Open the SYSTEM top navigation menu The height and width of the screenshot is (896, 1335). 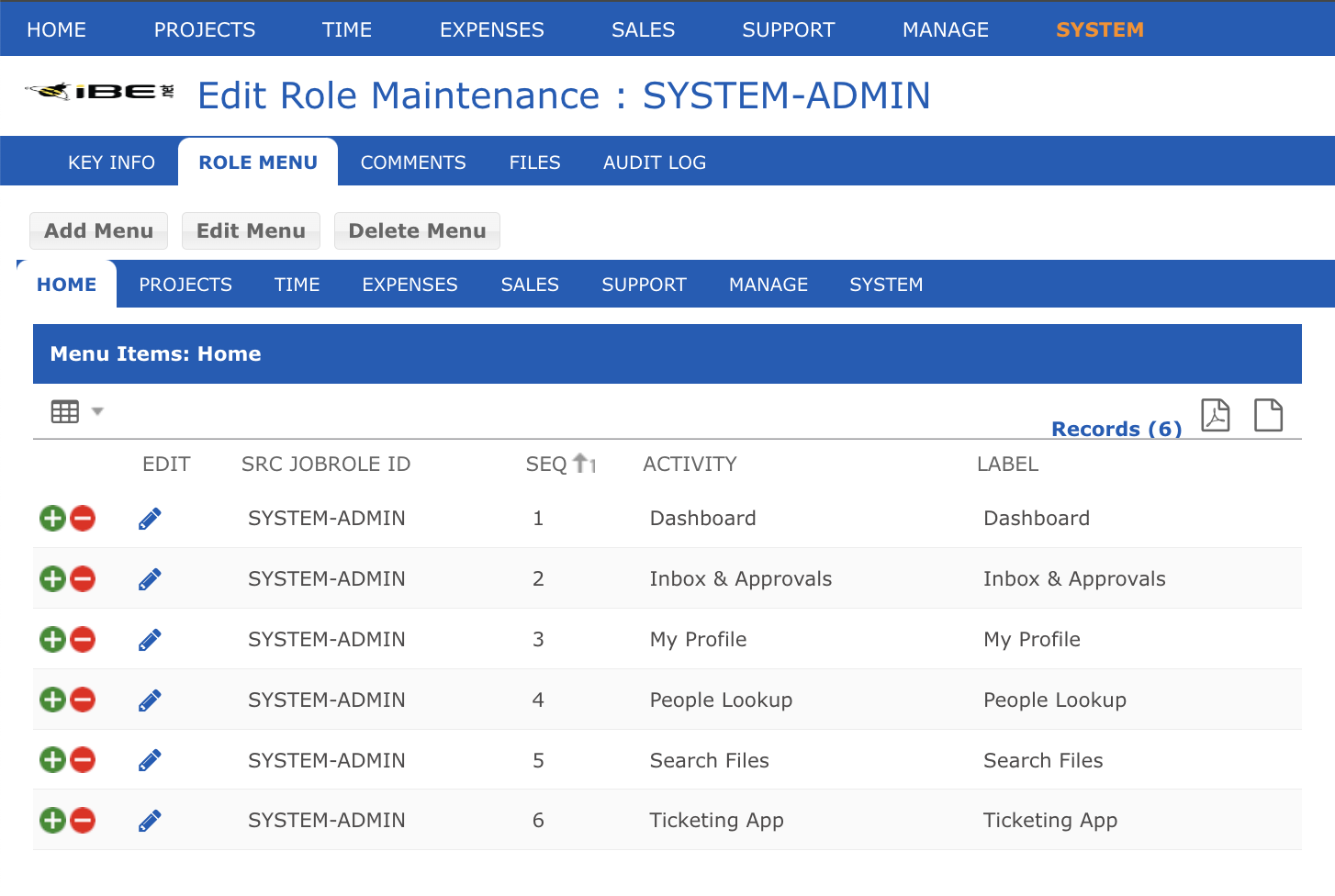pos(1100,29)
